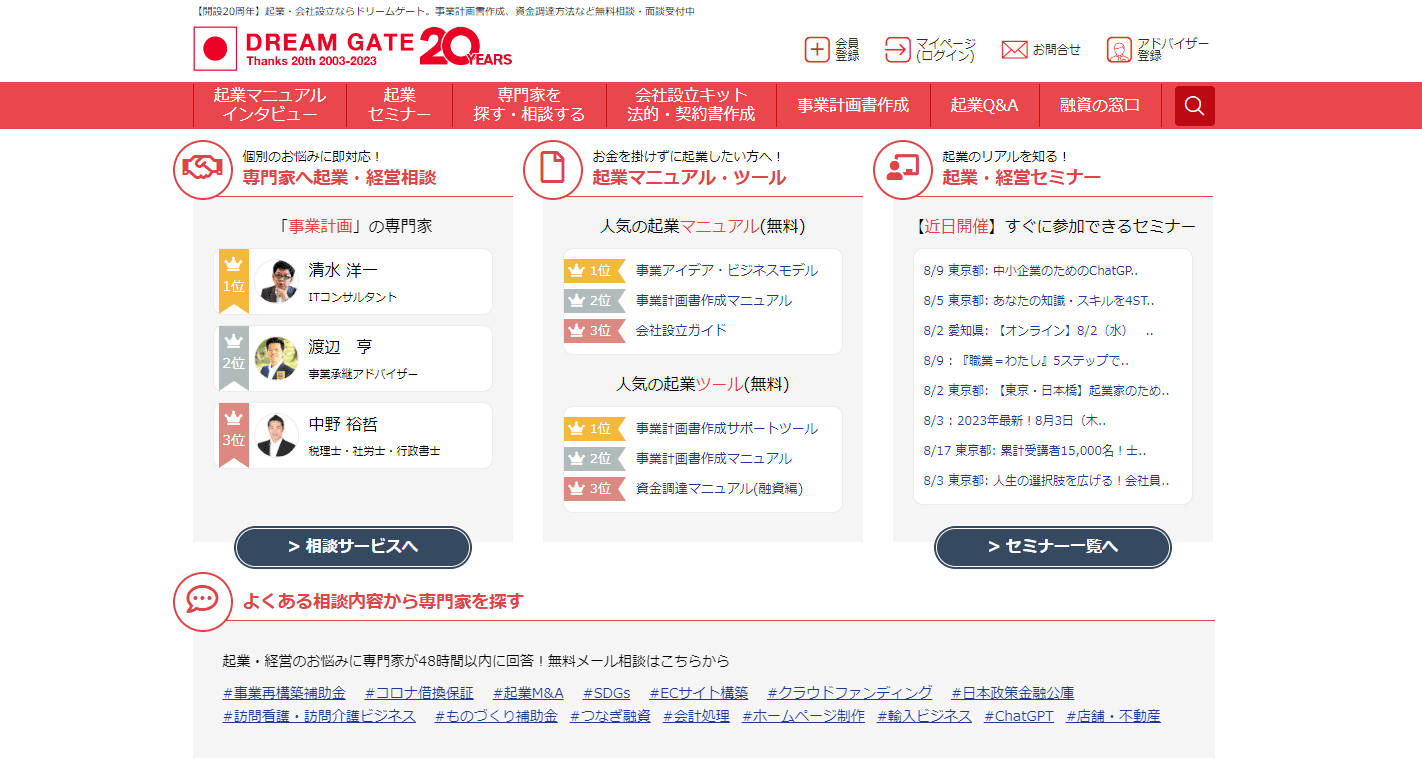1422x767 pixels.
Task: Click the アドバイザー登録 person icon
Action: pos(1119,50)
